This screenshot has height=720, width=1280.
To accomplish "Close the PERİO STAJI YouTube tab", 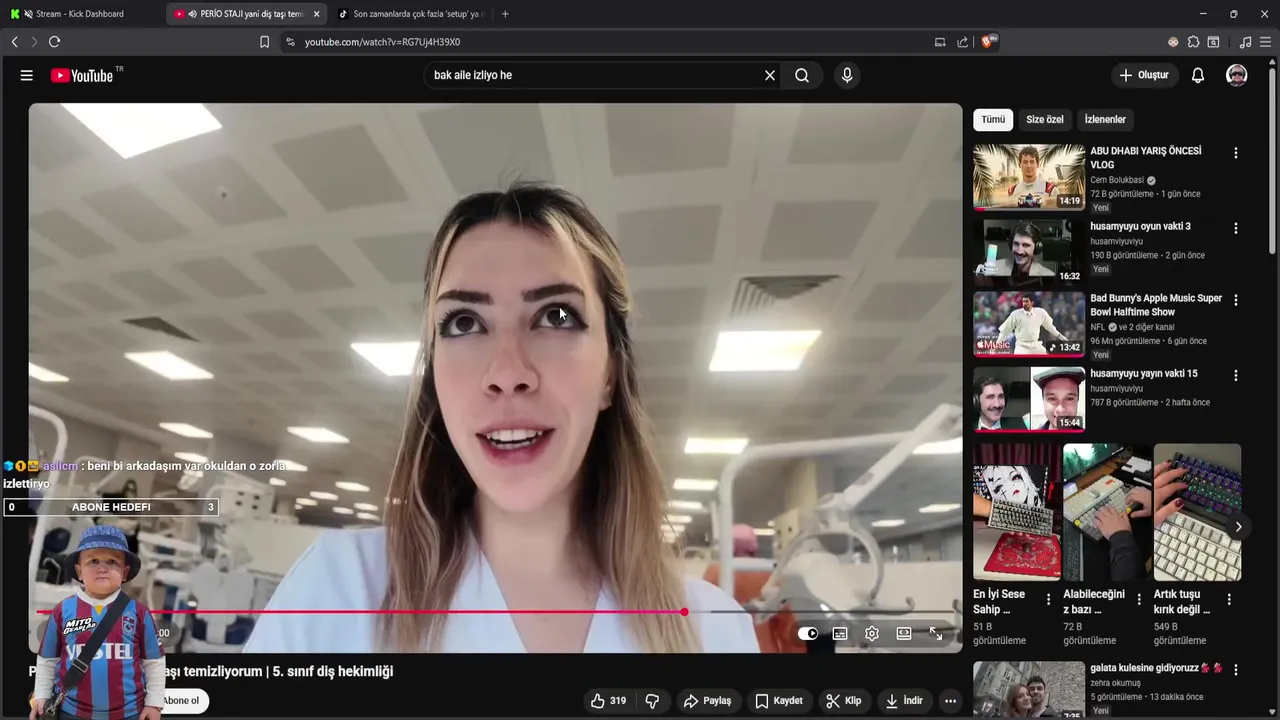I will (x=316, y=14).
